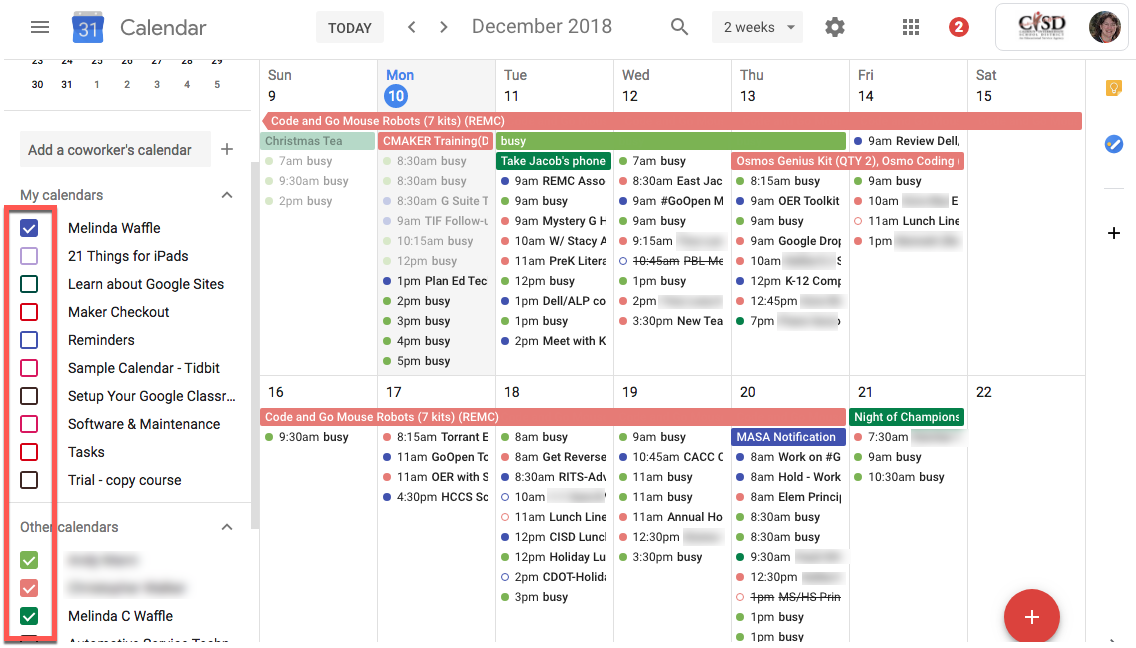Screen dimensions: 1136x648
Task: Uncheck the Melinda Waffle calendar
Action: (29, 228)
